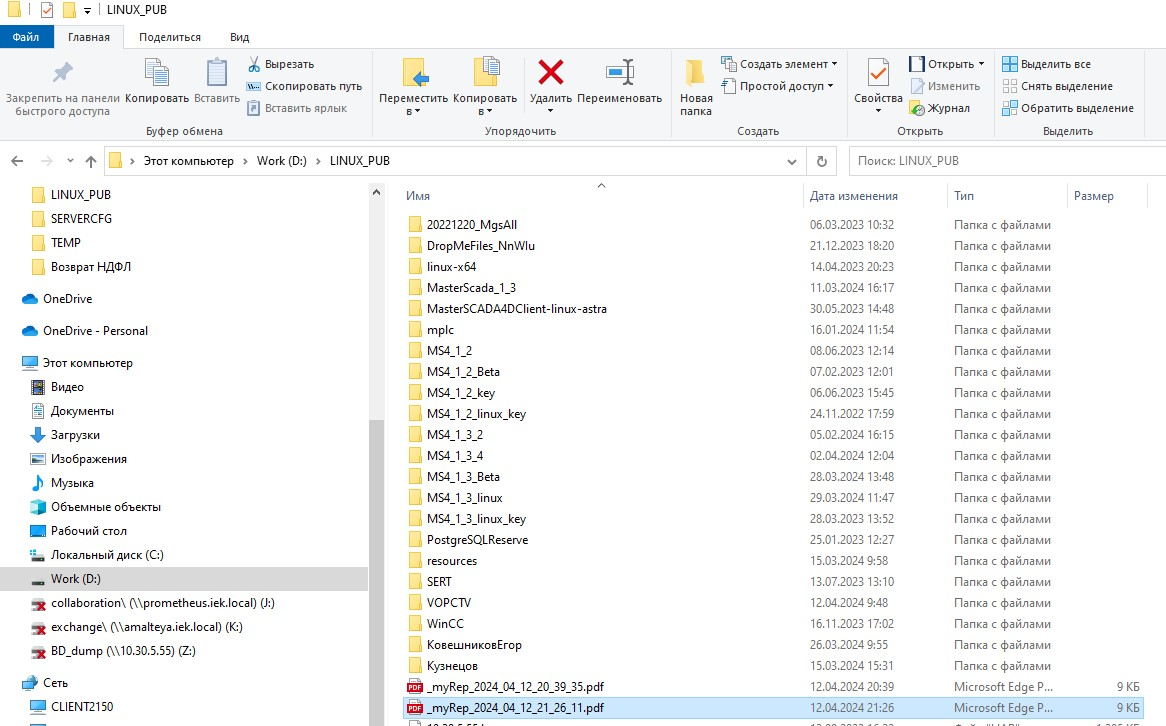Open the Move to dropdown
Image resolution: width=1166 pixels, height=726 pixels.
pos(413,104)
